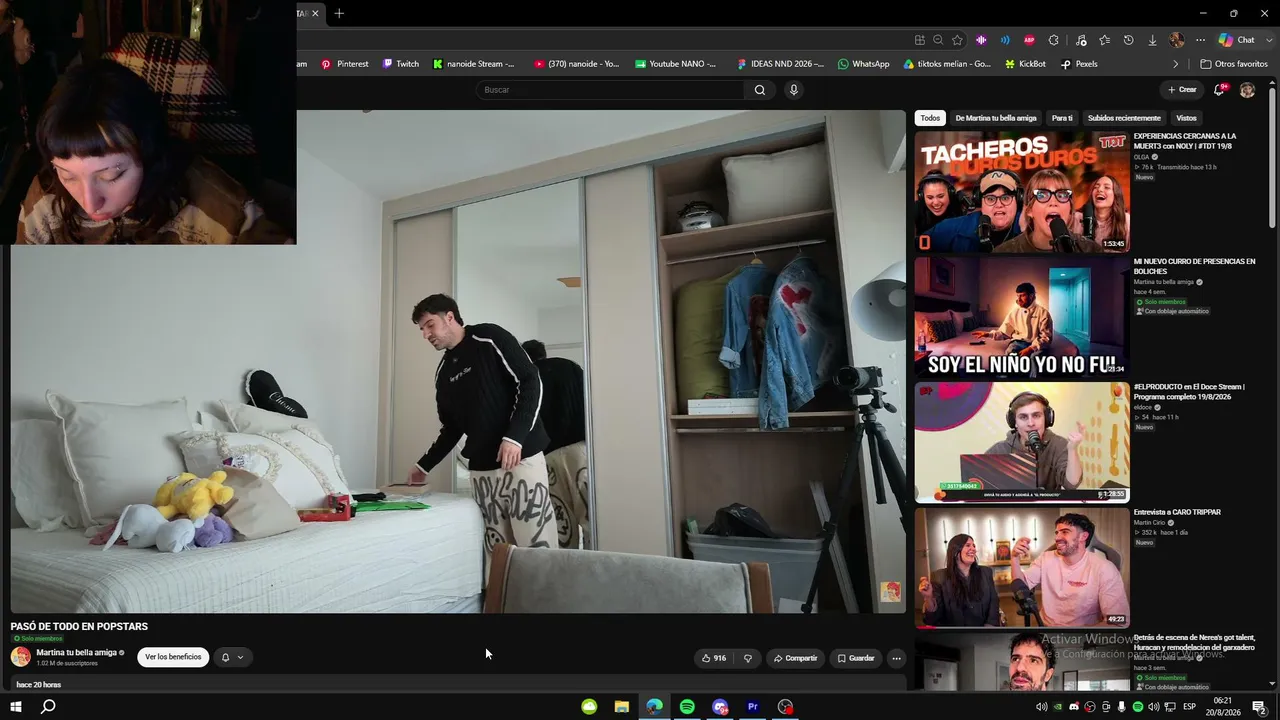
Task: Select the Todos filter chip
Action: [930, 118]
